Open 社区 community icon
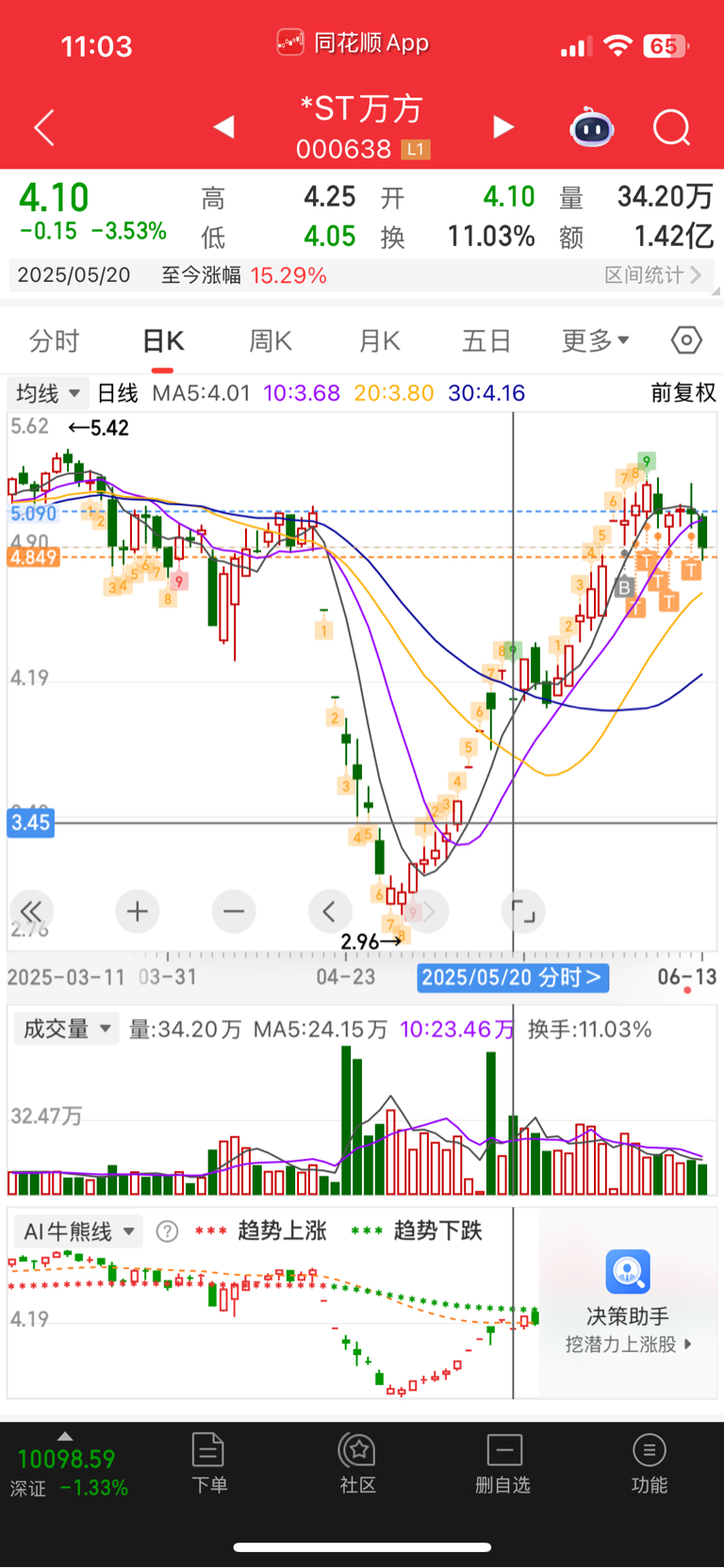 click(x=357, y=1449)
